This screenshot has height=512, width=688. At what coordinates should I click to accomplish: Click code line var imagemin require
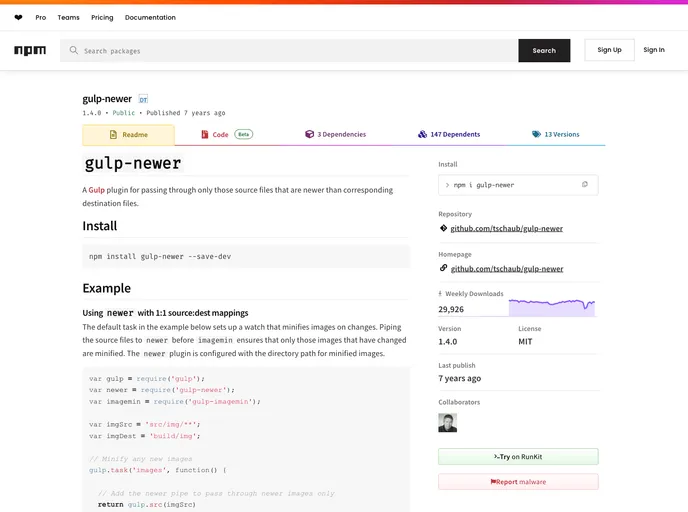(x=175, y=401)
